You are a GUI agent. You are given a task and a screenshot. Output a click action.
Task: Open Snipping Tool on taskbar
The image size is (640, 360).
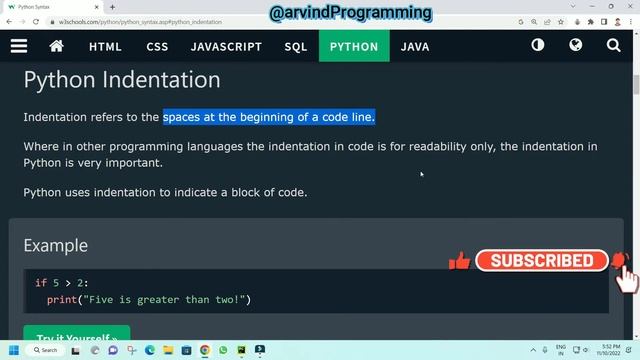[131, 350]
